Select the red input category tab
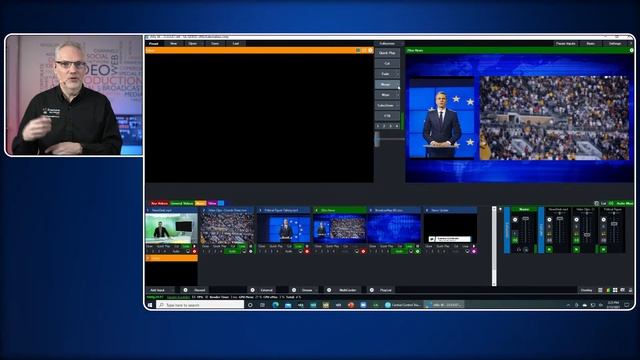 coord(159,203)
